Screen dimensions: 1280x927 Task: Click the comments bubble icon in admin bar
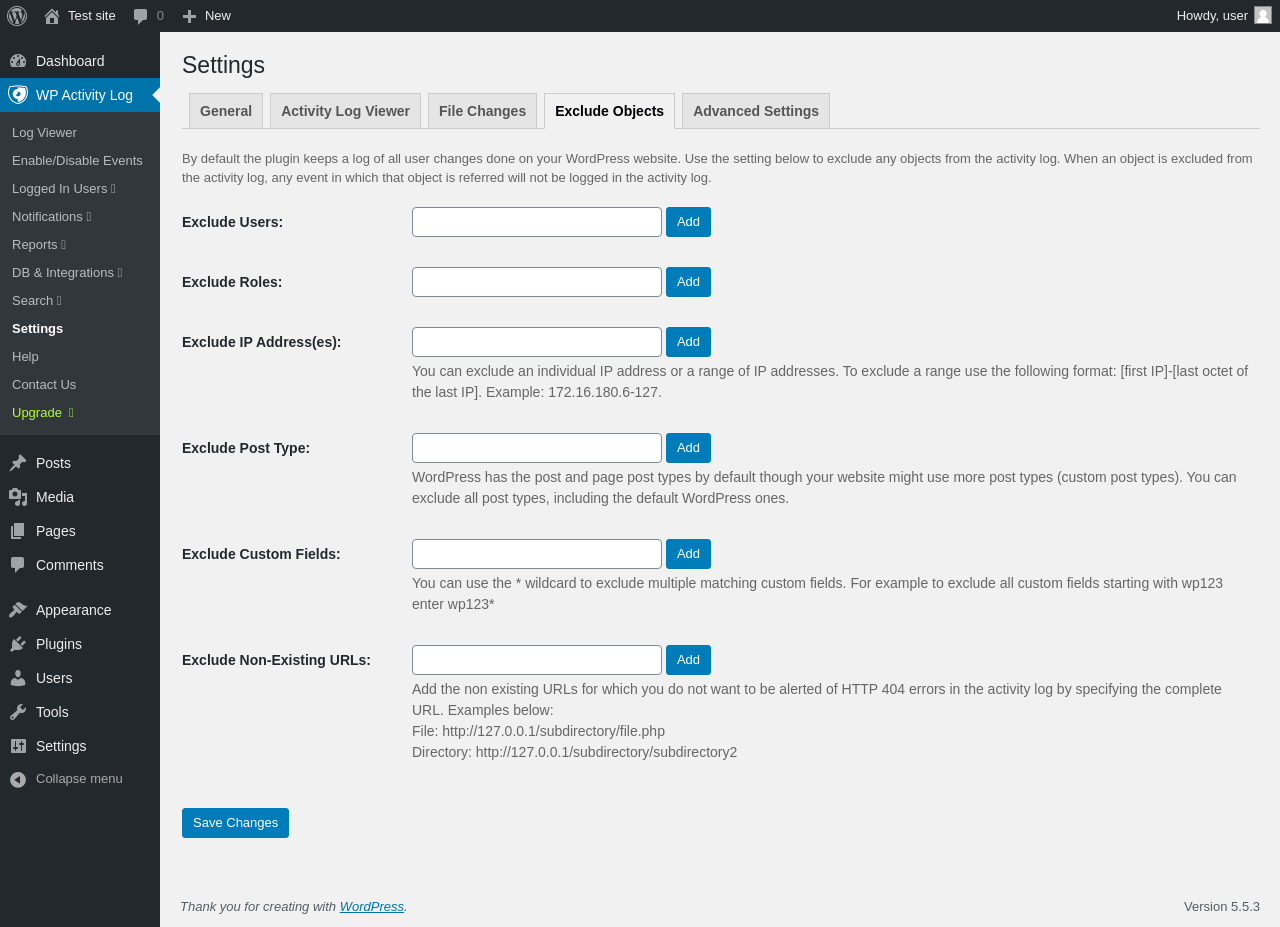pyautogui.click(x=141, y=16)
